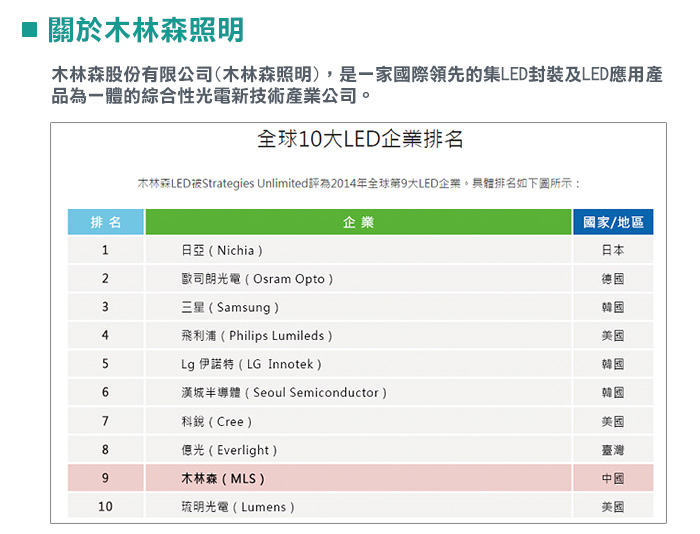
Task: Select the 日亞 (Nichia) company cell
Action: (358, 250)
